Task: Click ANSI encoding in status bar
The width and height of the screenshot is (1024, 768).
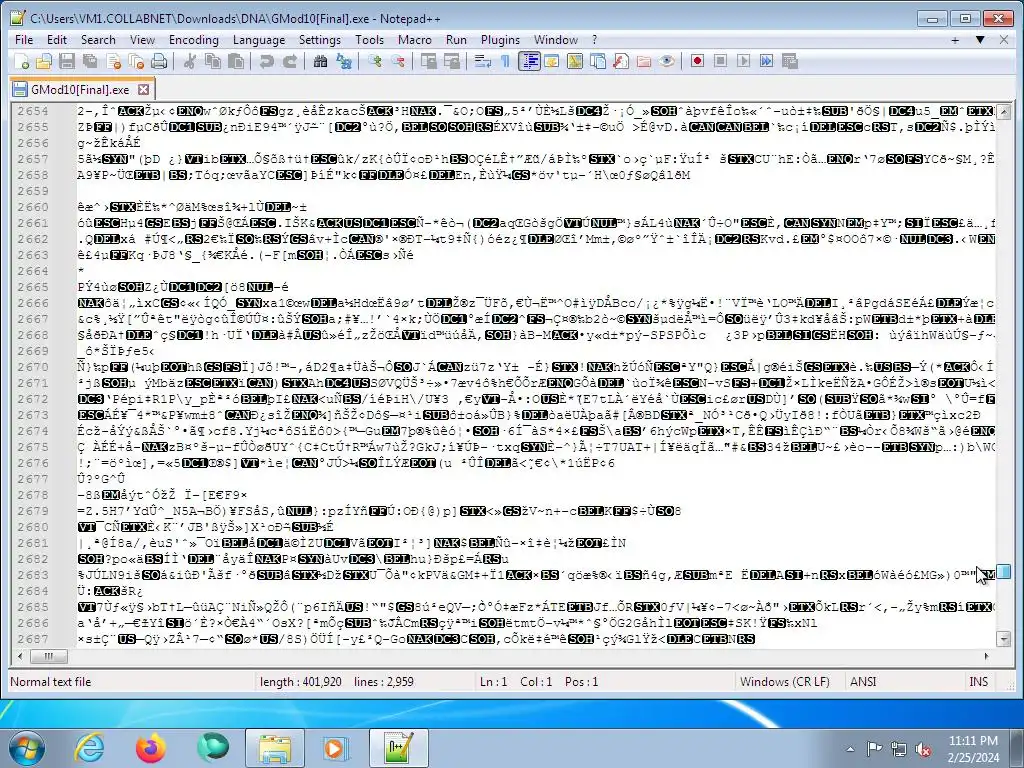Action: point(863,682)
